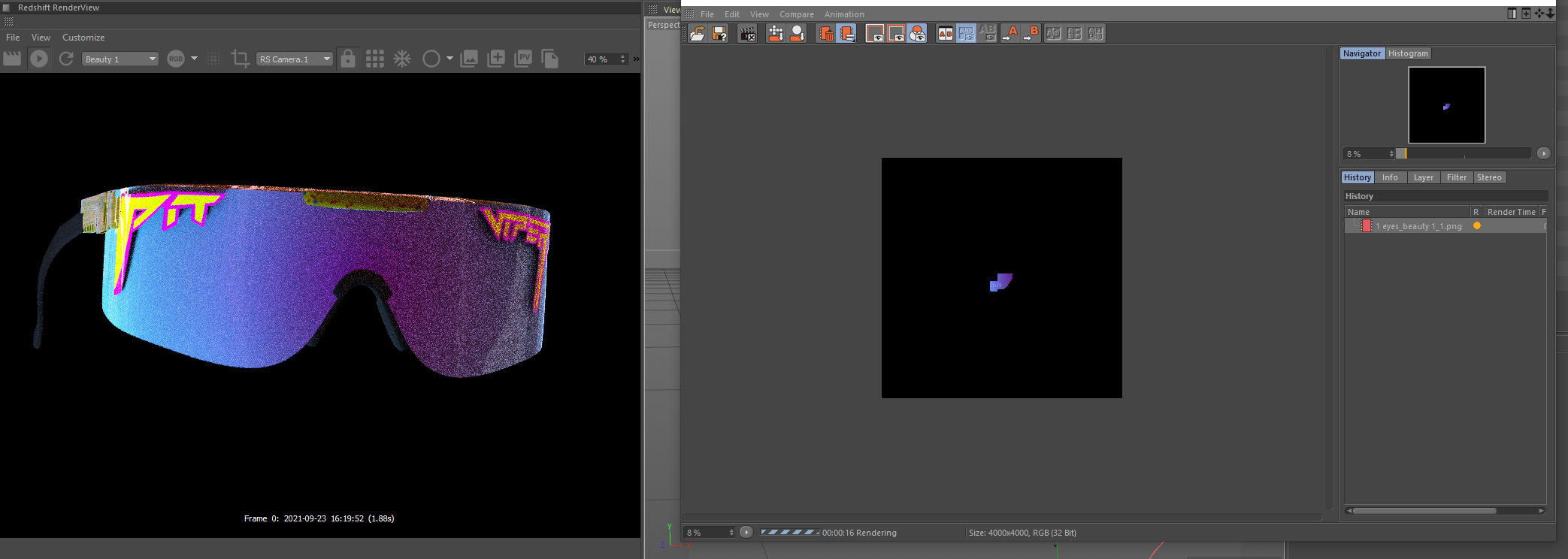This screenshot has height=559, width=1568.
Task: Click the 8 % zoom field in status bar
Action: 709,532
